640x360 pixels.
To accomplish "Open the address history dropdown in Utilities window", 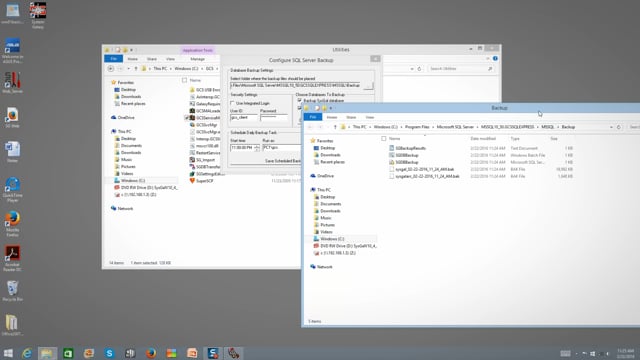I will coord(412,69).
